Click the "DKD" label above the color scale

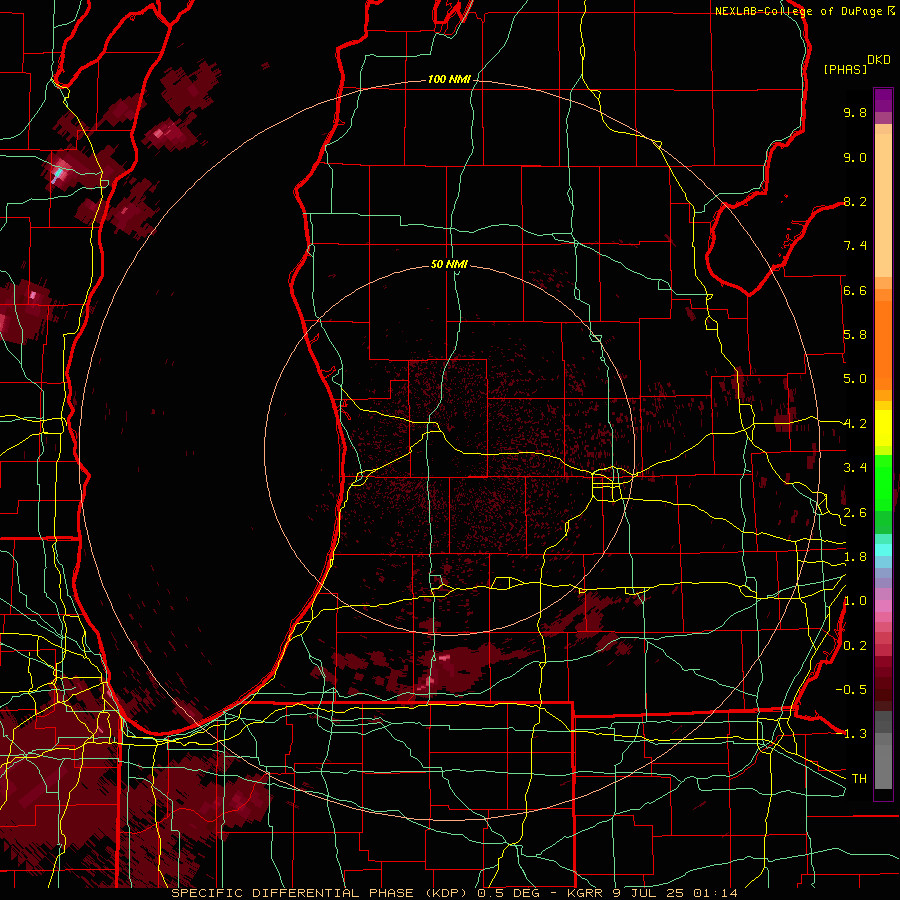tap(878, 60)
